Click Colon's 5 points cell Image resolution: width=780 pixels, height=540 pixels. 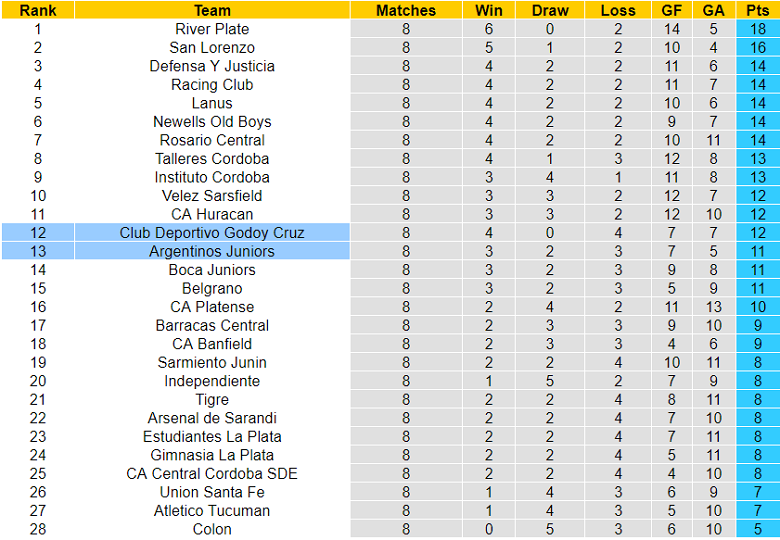(x=758, y=529)
